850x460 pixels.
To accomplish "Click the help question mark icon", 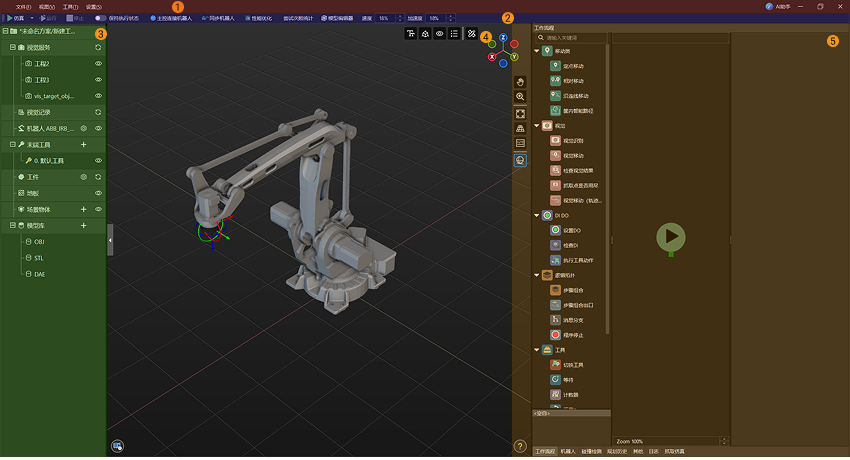I will (520, 446).
